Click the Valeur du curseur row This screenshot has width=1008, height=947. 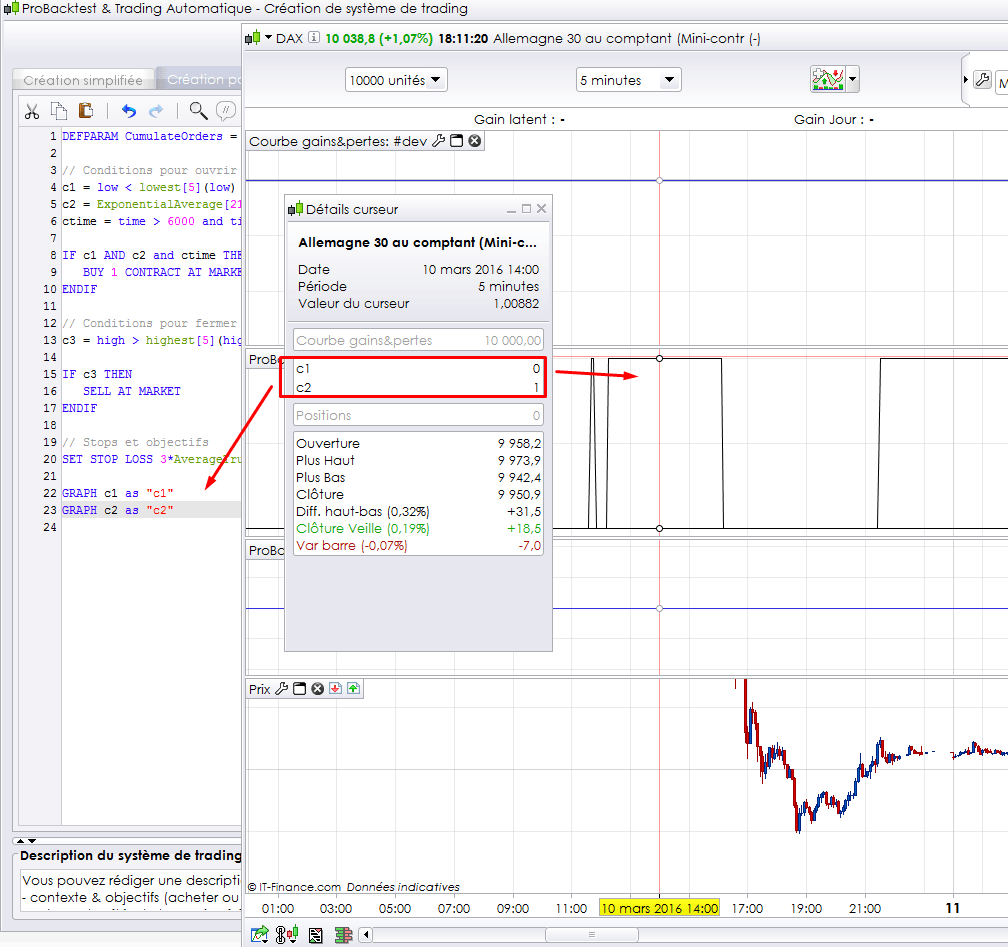point(418,303)
